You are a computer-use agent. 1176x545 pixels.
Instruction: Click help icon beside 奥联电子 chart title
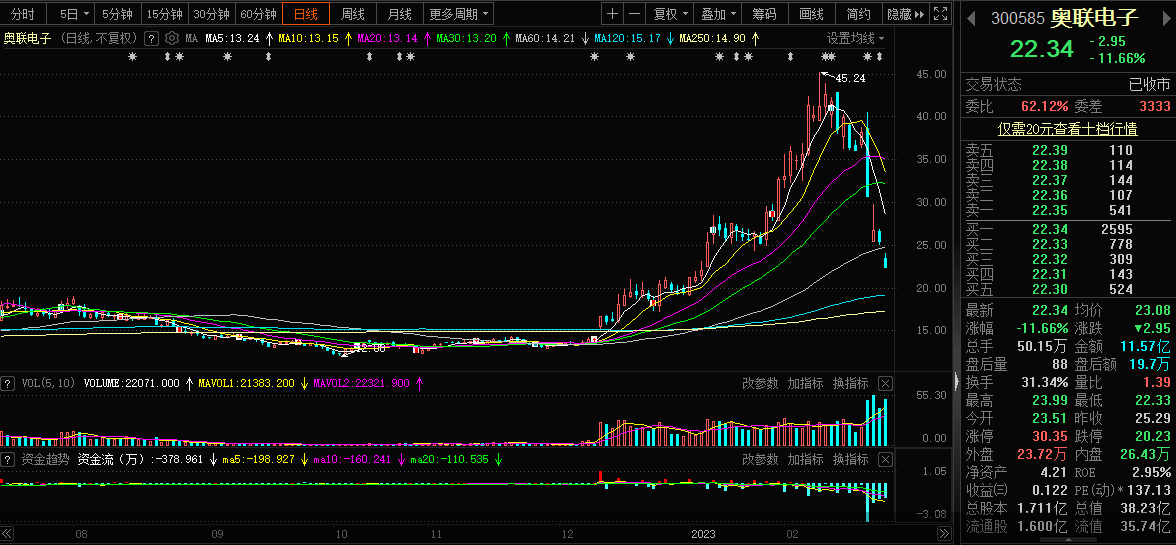click(151, 38)
